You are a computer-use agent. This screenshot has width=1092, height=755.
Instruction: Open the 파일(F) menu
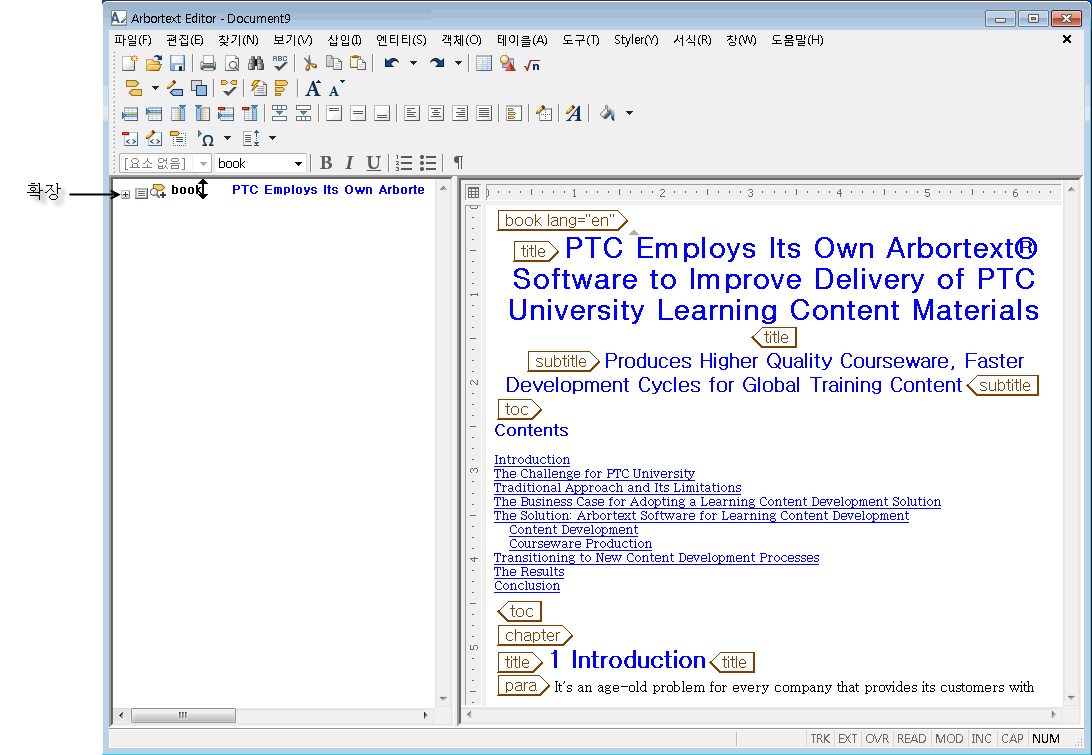pos(132,40)
